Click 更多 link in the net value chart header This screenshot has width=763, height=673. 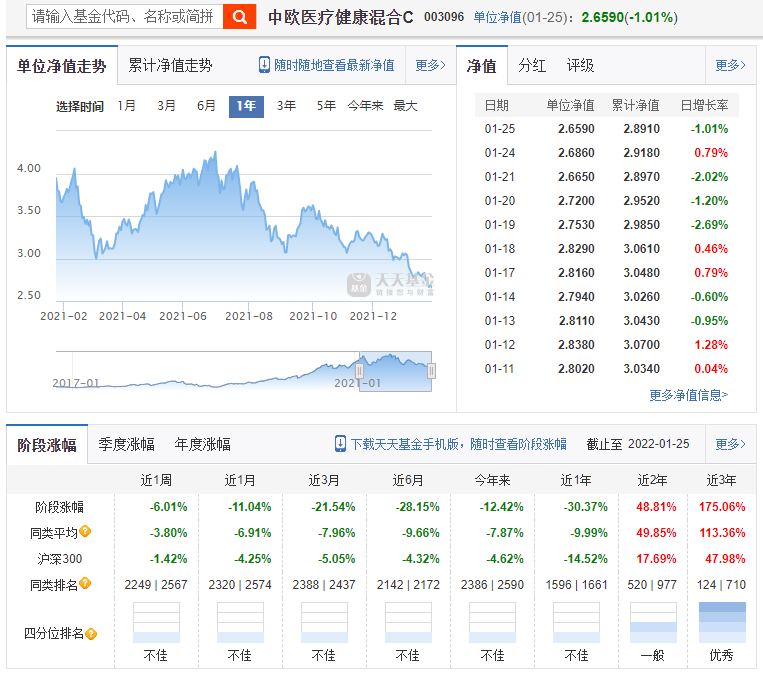point(430,65)
